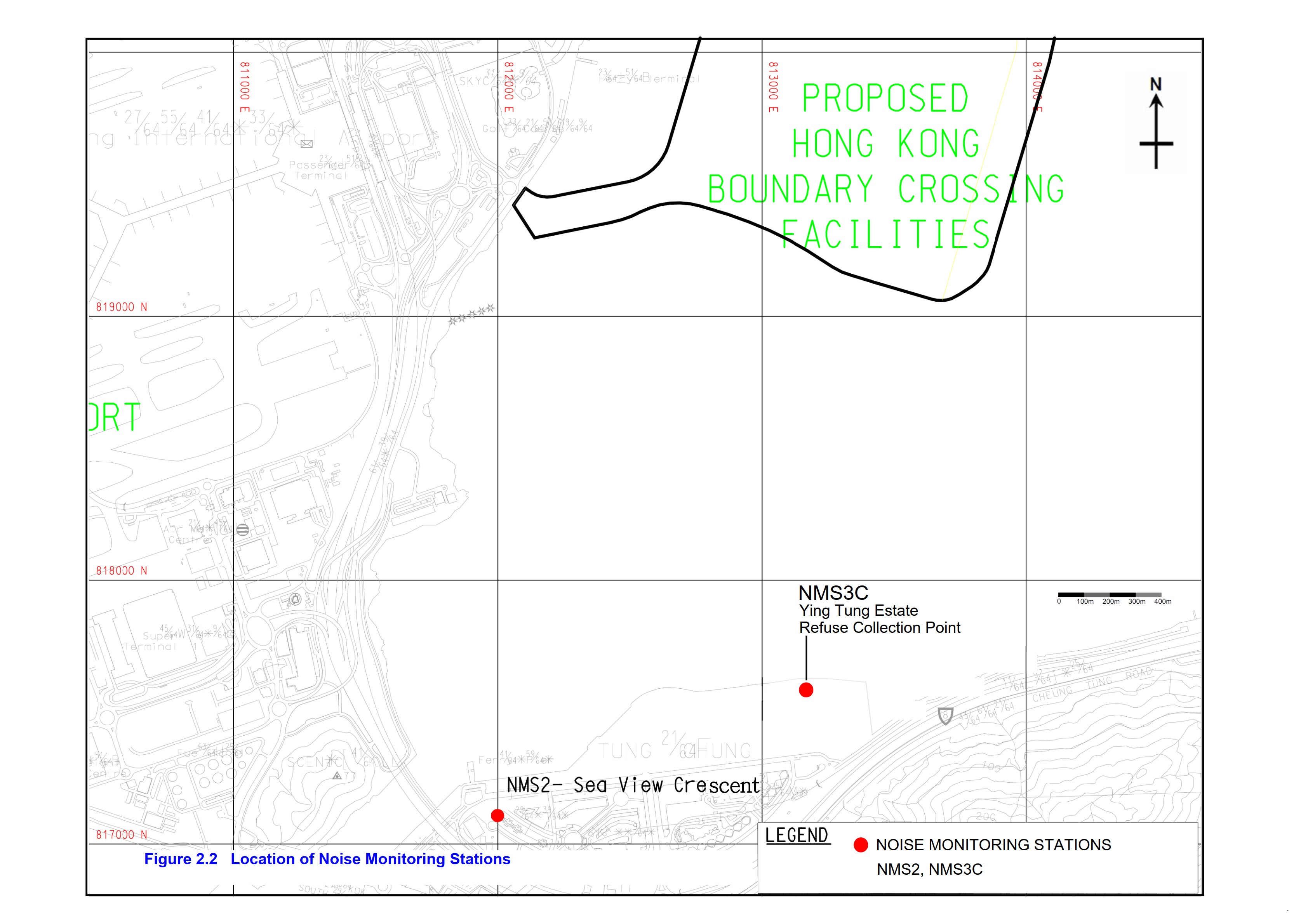Select 'NMS2- Sea View Crescent' label
The width and height of the screenshot is (1308, 924).
pos(633,785)
